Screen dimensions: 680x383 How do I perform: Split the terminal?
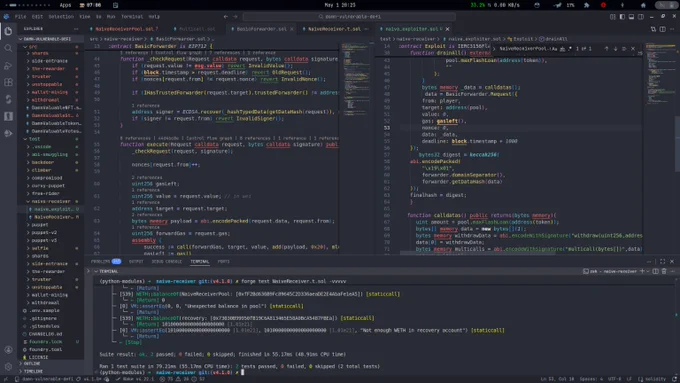655,271
